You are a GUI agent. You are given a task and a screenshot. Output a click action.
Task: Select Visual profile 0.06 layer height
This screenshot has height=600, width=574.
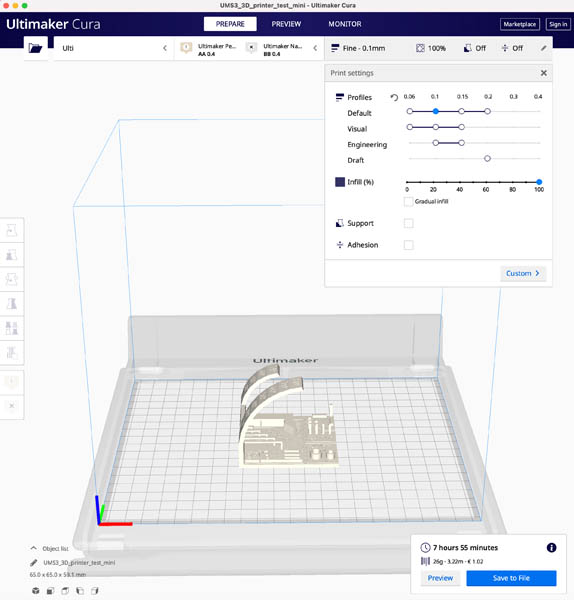point(410,127)
